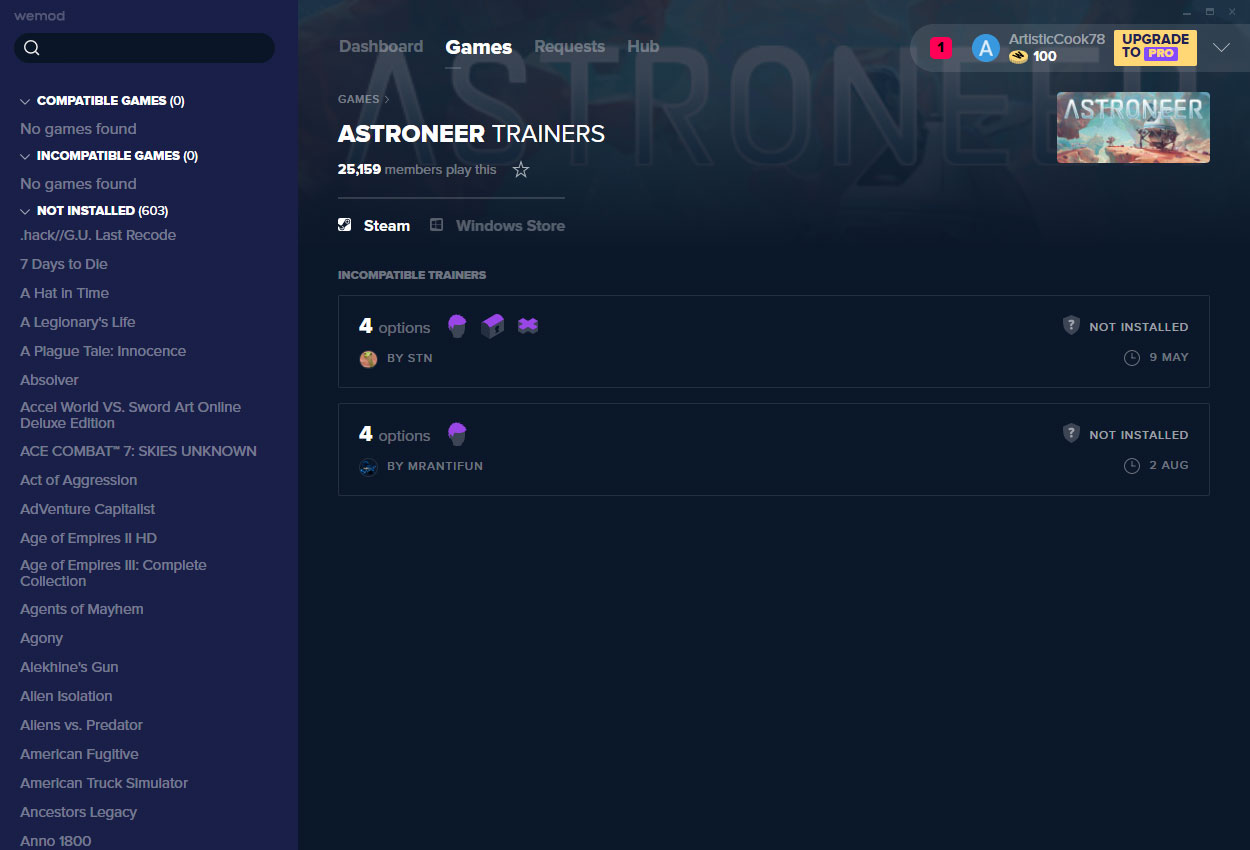Select American Fugitive
1250x850 pixels.
(x=80, y=754)
